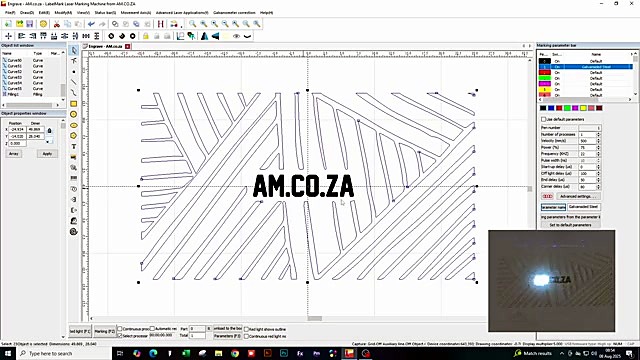Click Set to default parameters button
The image size is (640, 360).
coord(571,225)
